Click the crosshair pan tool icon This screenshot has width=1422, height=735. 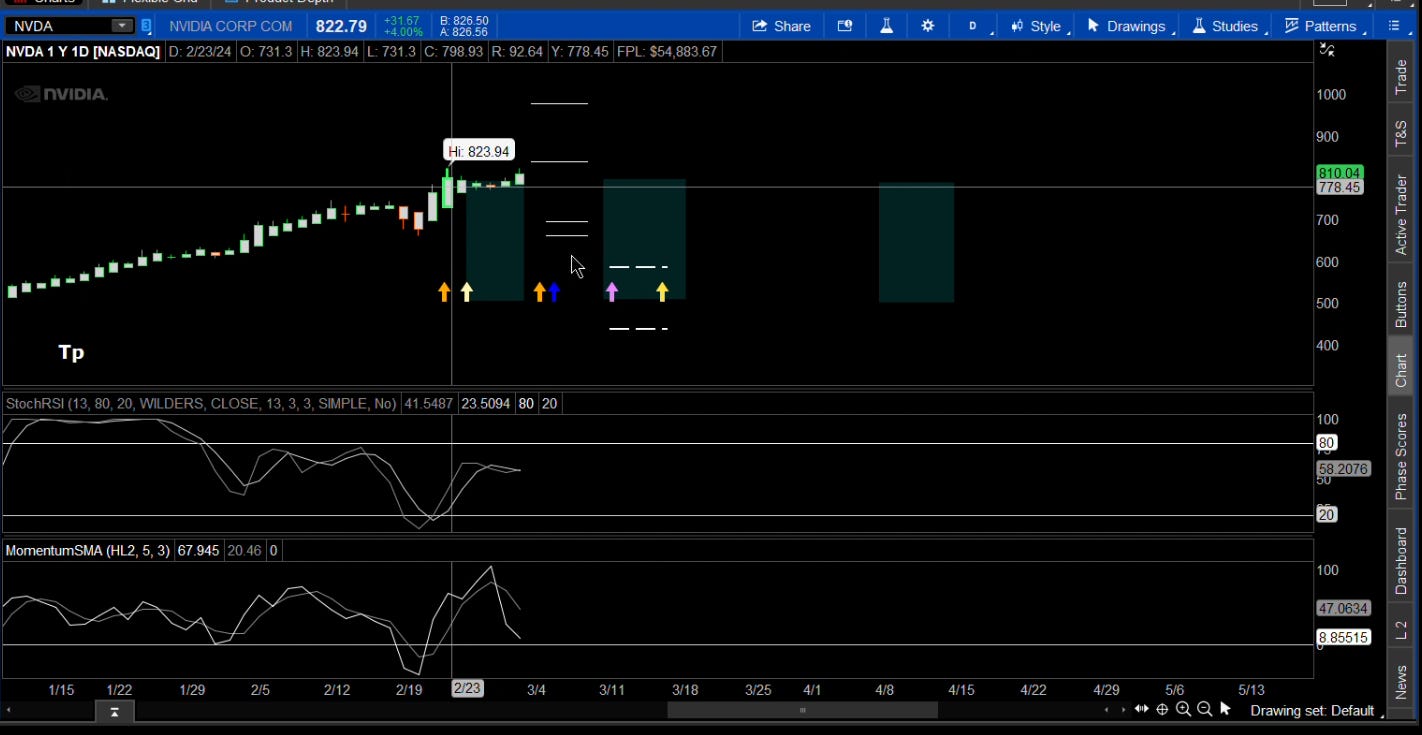1162,710
